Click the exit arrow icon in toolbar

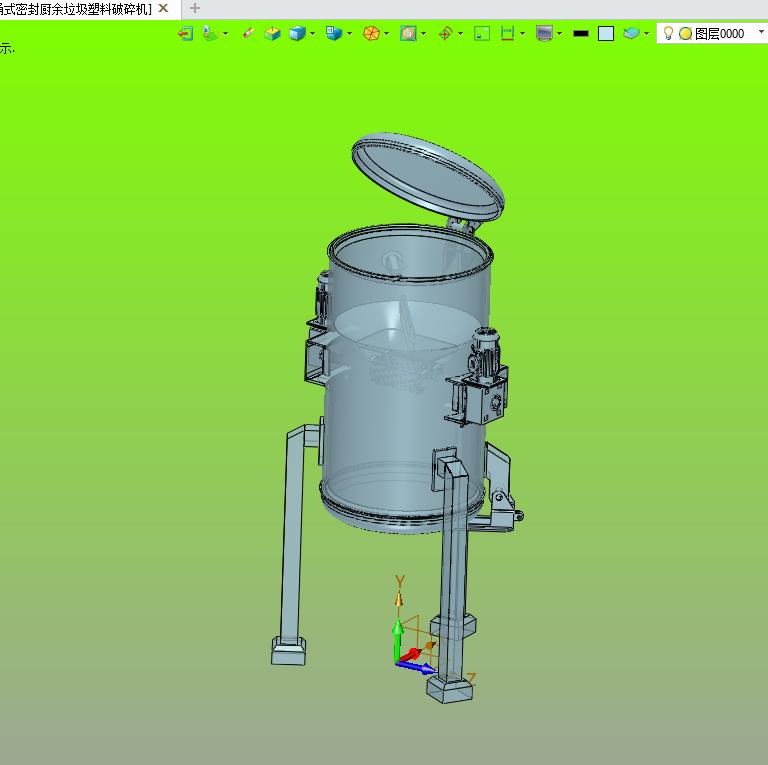click(x=185, y=33)
